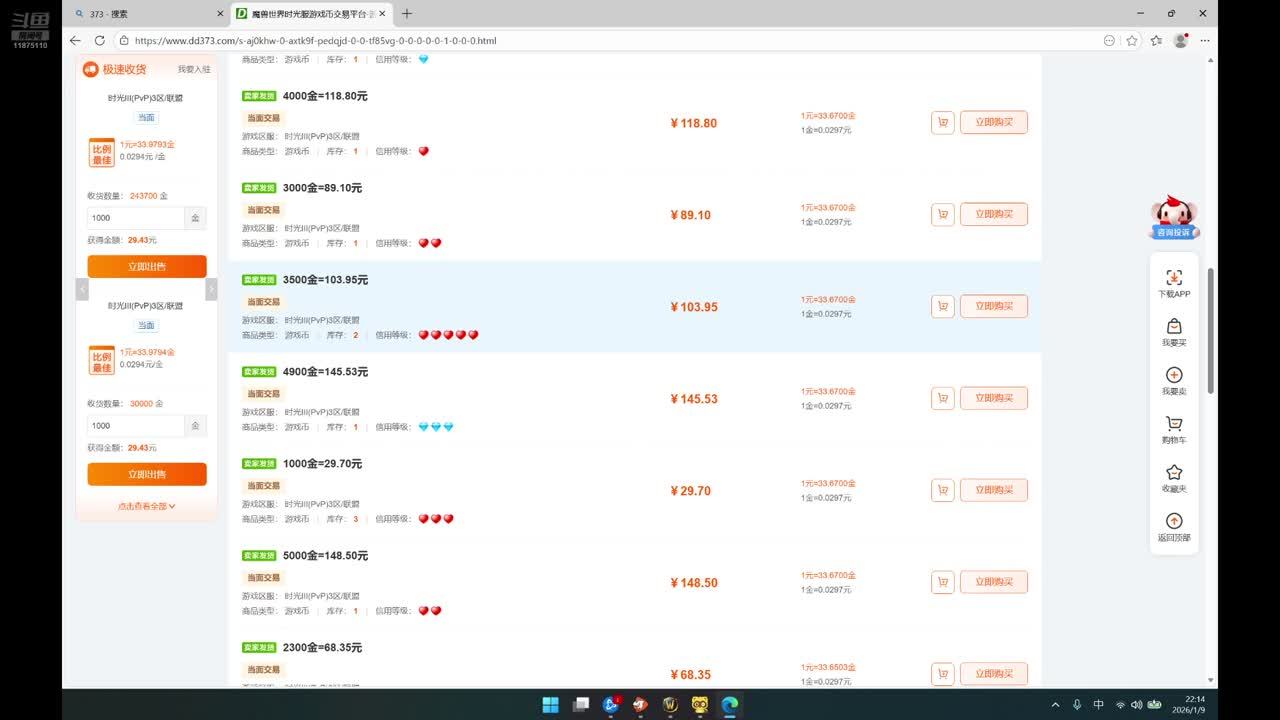
Task: Favorite this page with the star icon
Action: pos(1132,41)
